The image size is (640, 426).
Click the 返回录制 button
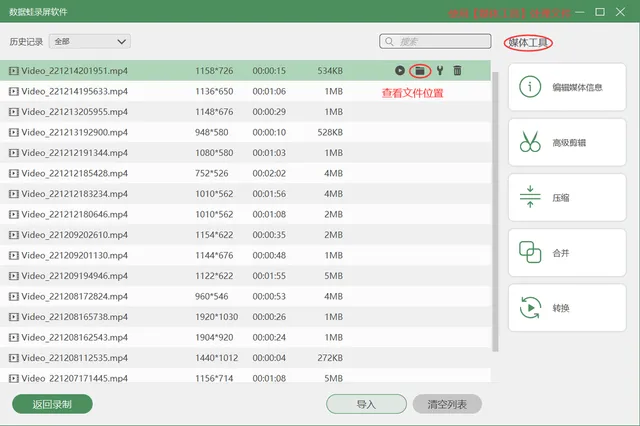[x=52, y=404]
